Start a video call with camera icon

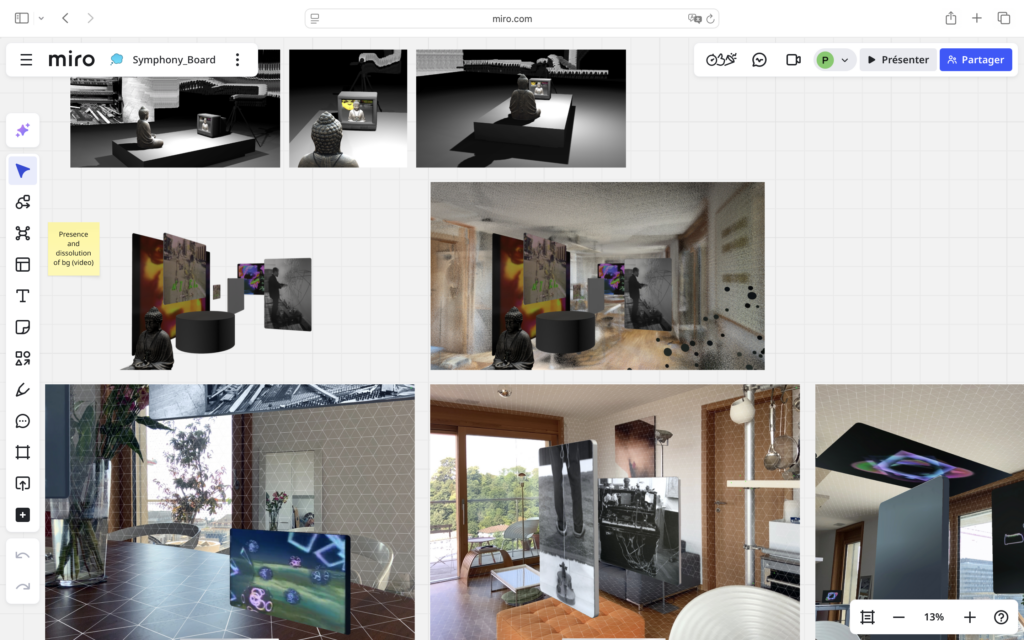pos(793,60)
